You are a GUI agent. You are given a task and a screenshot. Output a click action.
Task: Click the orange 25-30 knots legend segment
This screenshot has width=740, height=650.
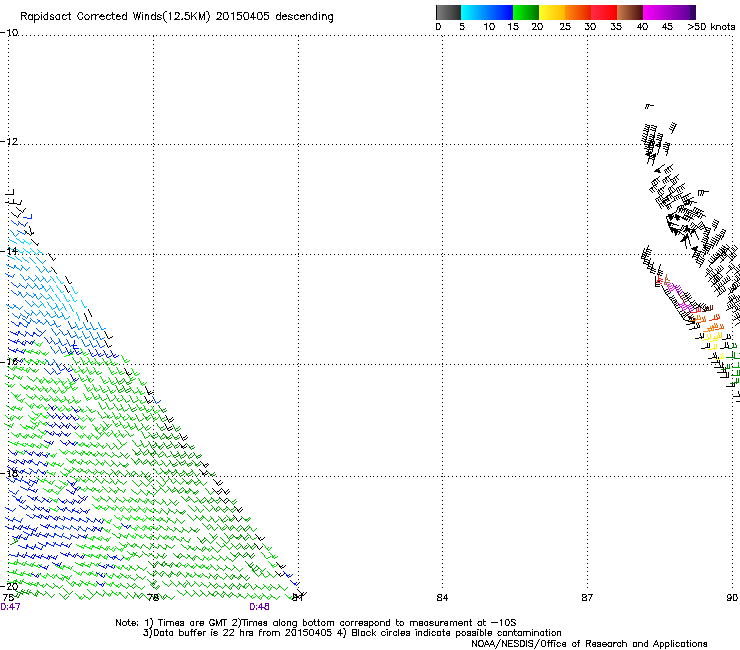point(578,12)
